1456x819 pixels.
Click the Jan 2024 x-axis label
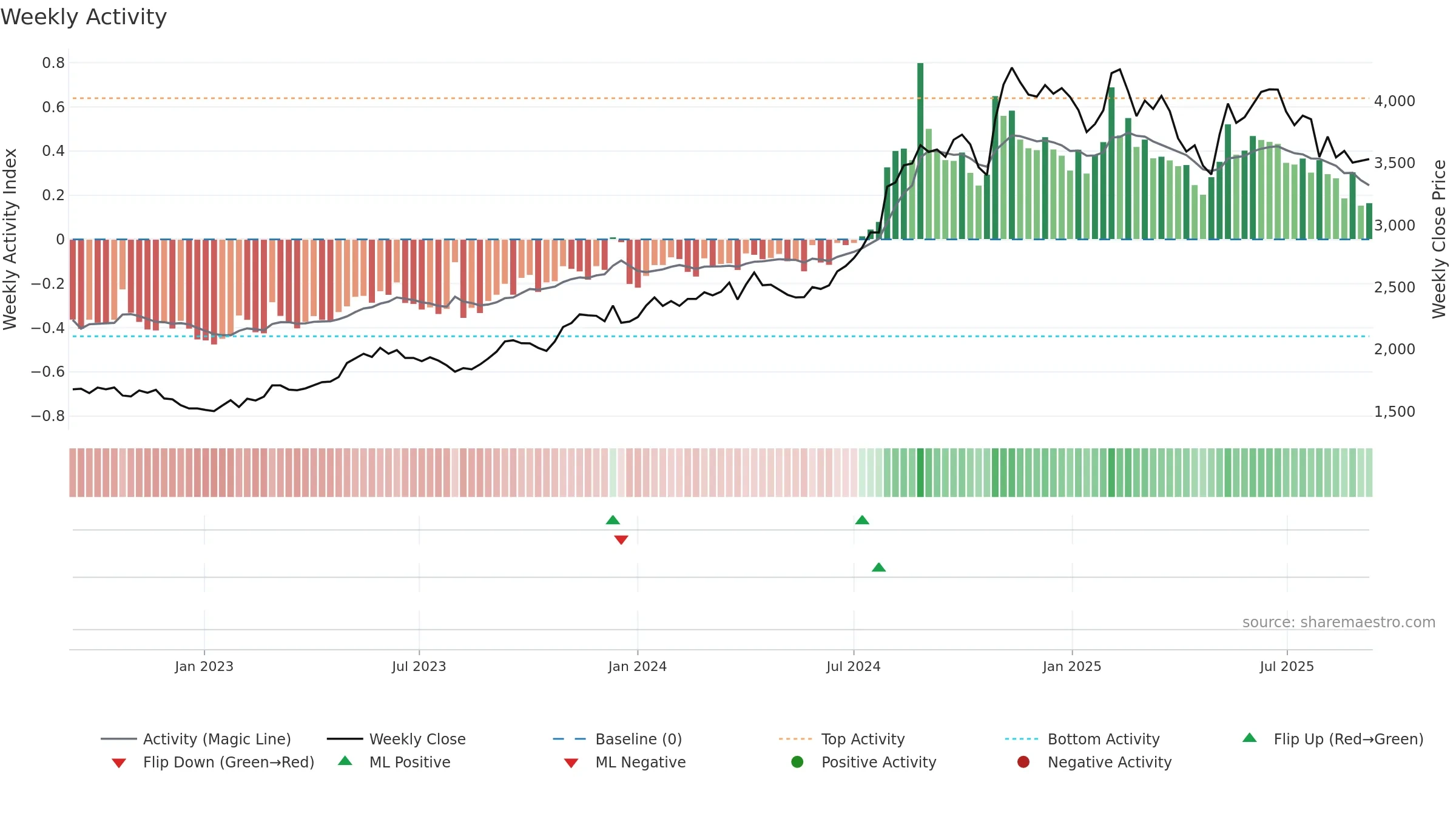[637, 666]
